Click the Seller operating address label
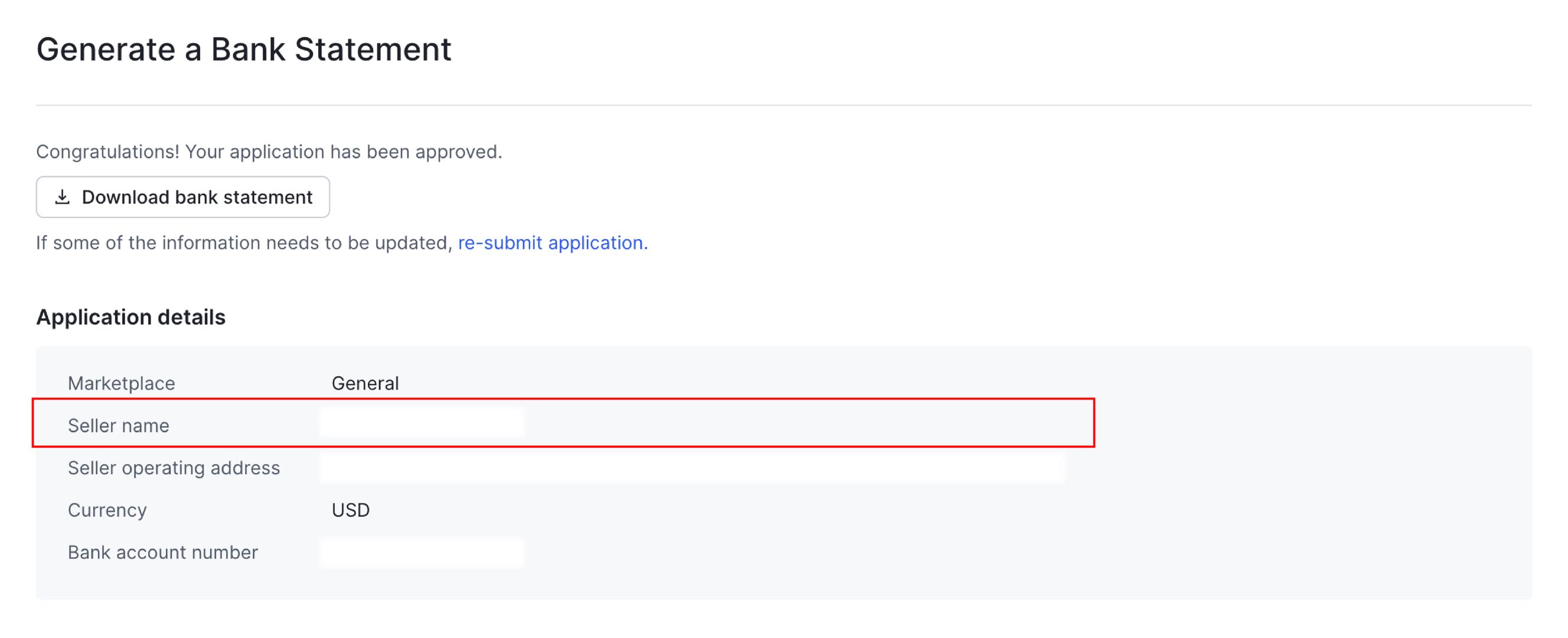Image resolution: width=1568 pixels, height=638 pixels. [x=174, y=467]
